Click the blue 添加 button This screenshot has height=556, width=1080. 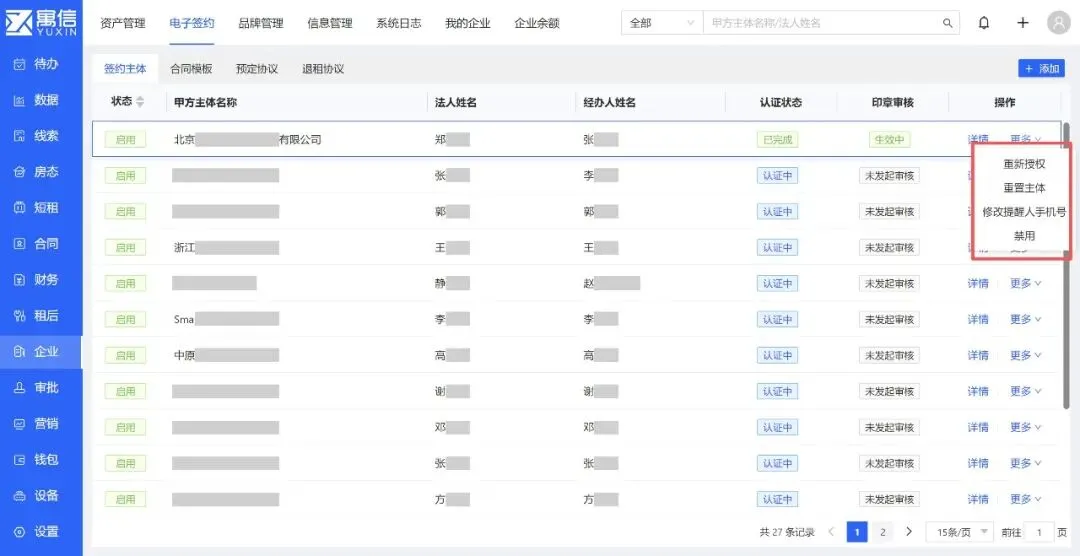pos(1041,68)
